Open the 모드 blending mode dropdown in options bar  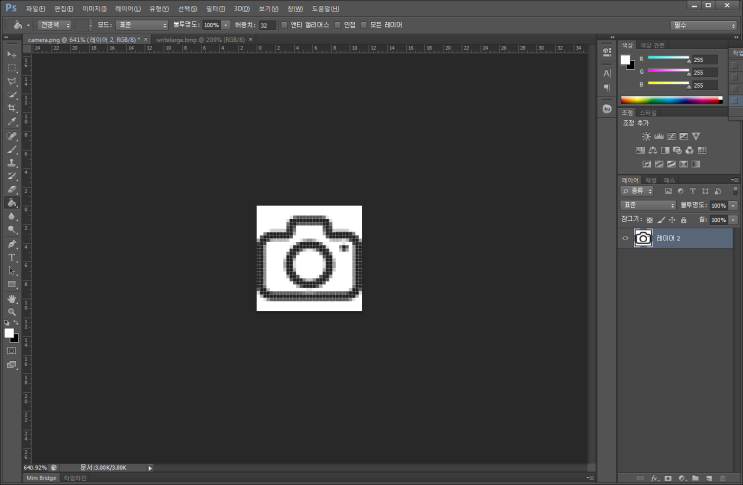coord(142,25)
